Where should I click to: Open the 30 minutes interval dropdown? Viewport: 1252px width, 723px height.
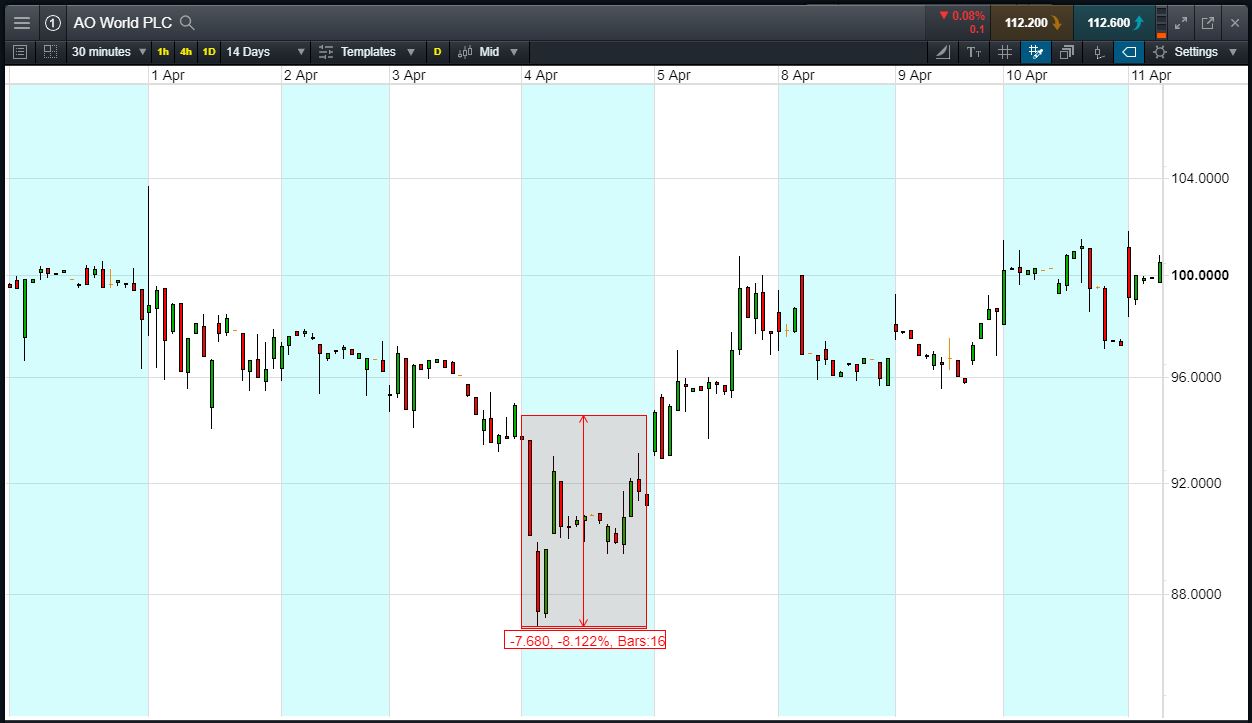point(109,51)
